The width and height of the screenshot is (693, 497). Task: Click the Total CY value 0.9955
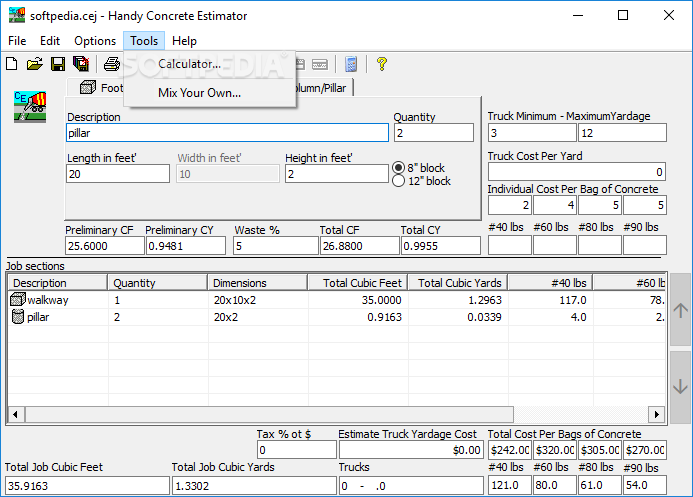441,246
